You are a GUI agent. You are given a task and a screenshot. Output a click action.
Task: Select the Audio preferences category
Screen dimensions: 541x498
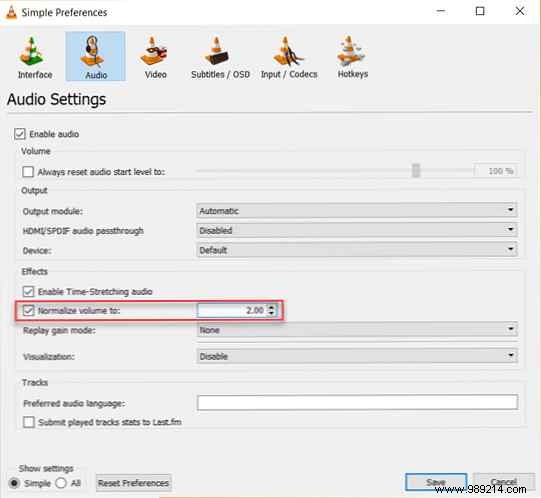pos(95,56)
